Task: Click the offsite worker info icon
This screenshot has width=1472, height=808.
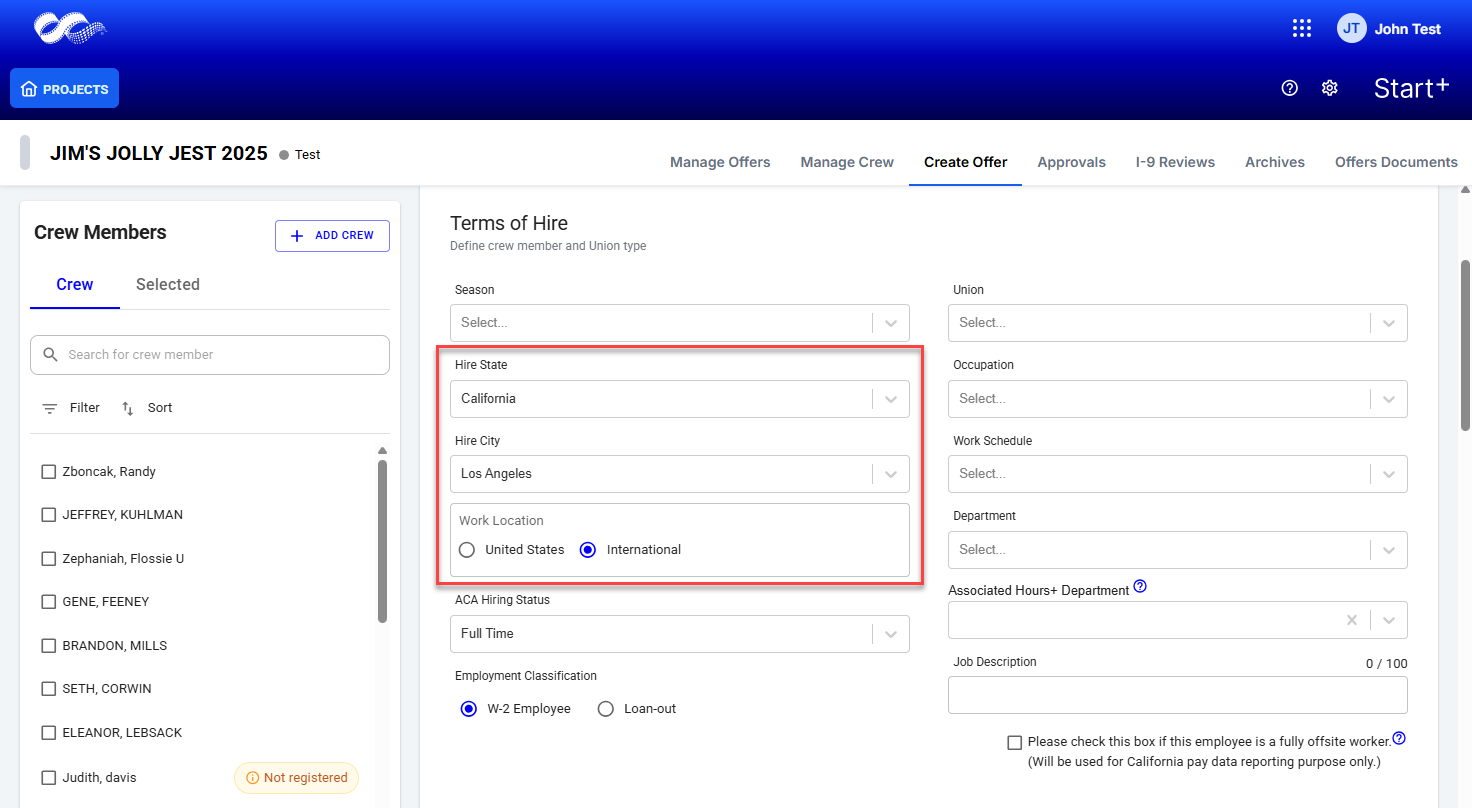Action: [x=1399, y=739]
